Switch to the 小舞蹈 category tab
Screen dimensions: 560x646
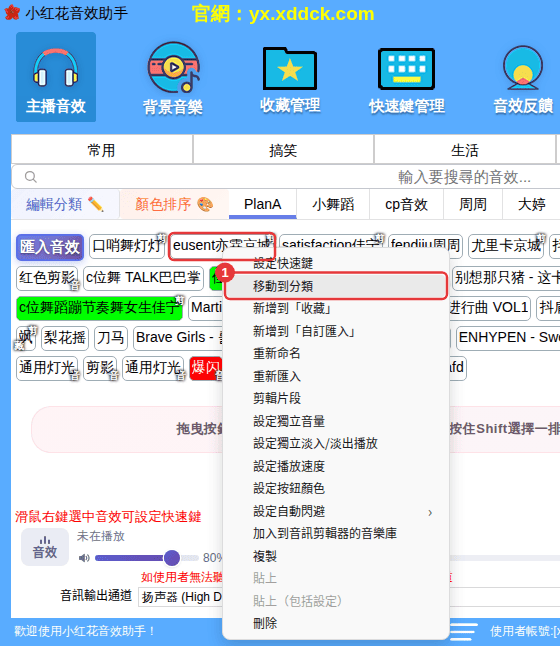(x=333, y=204)
